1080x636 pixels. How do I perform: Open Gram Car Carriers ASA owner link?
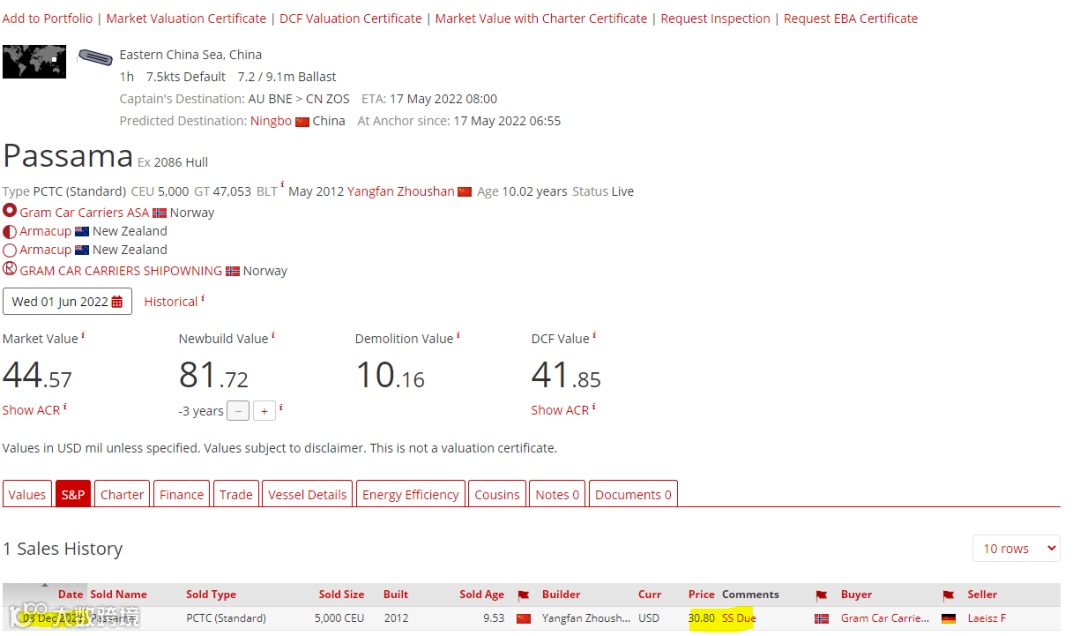(84, 213)
